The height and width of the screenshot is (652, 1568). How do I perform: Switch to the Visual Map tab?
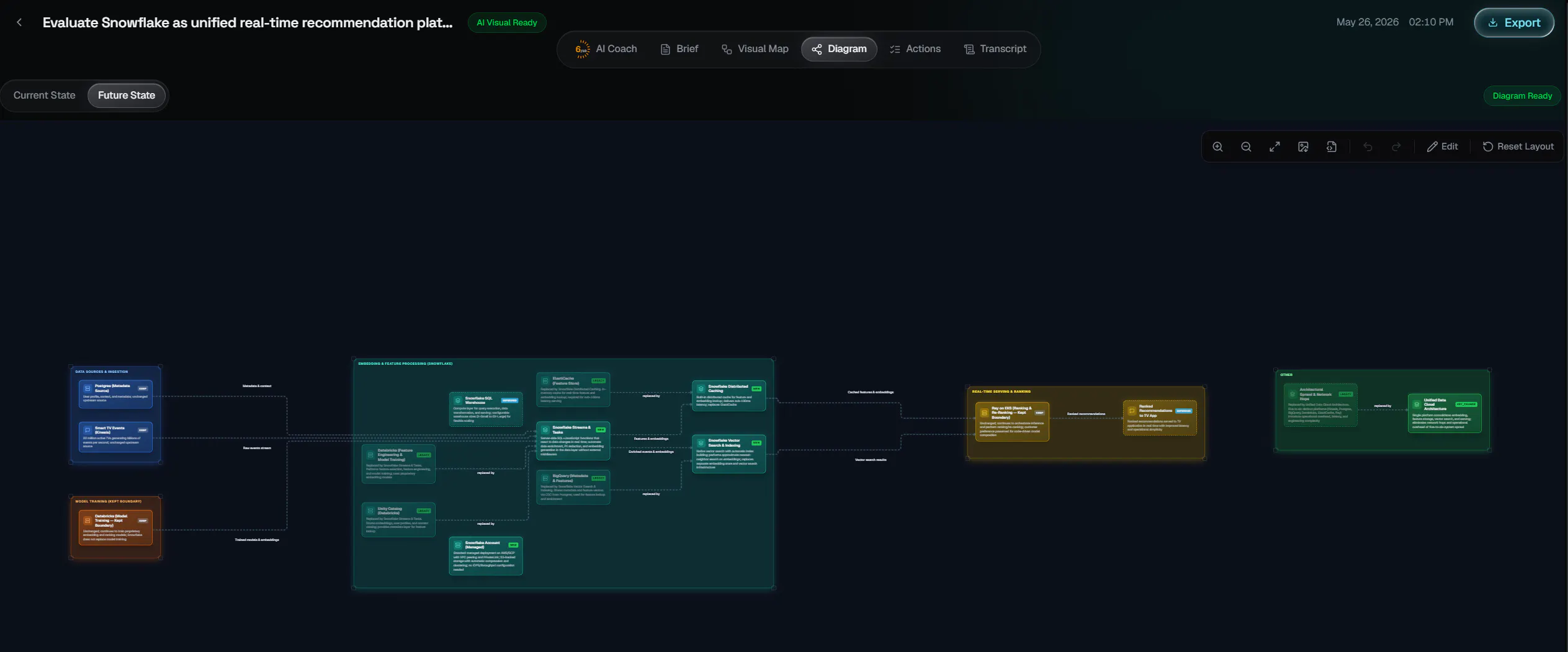(x=755, y=49)
